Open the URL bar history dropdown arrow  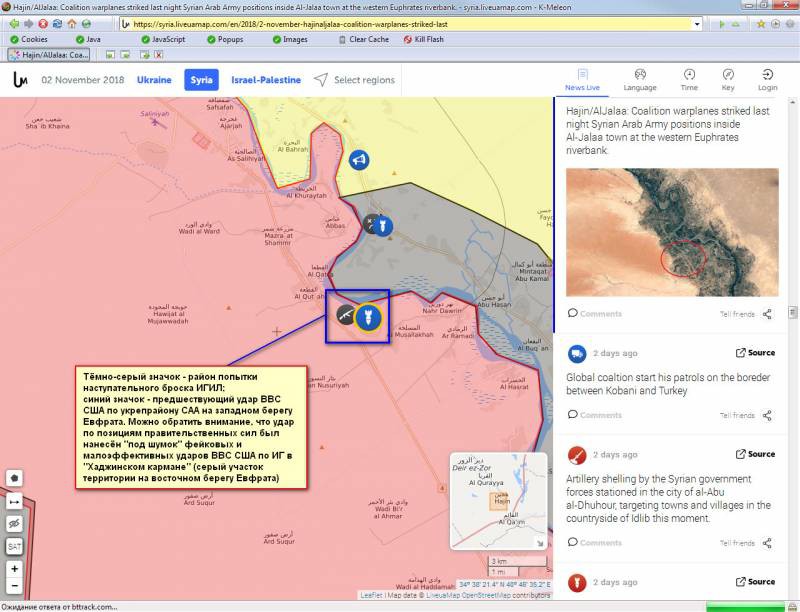(x=697, y=24)
